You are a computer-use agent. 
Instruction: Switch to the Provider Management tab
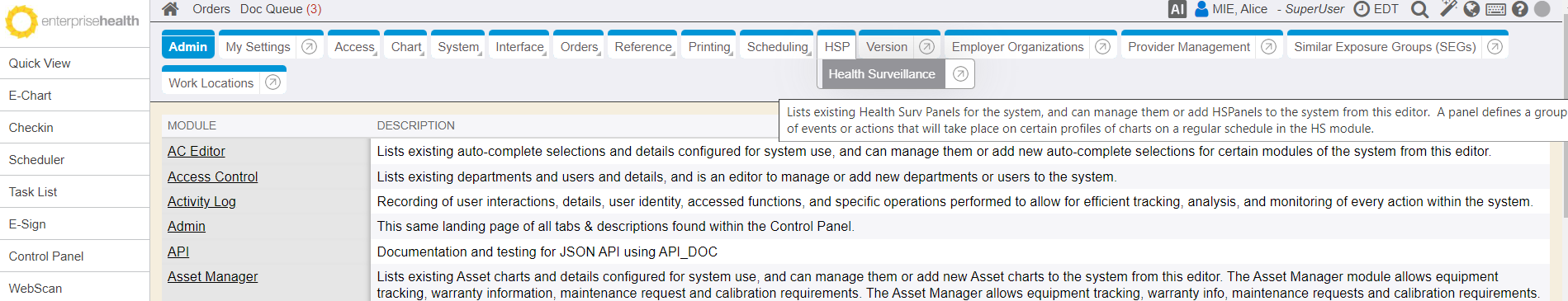[x=1189, y=47]
